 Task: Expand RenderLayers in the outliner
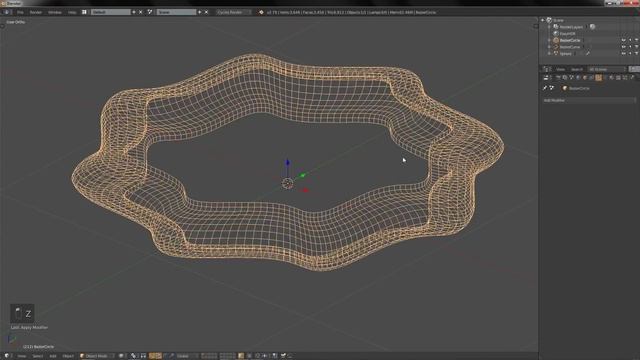coord(549,27)
